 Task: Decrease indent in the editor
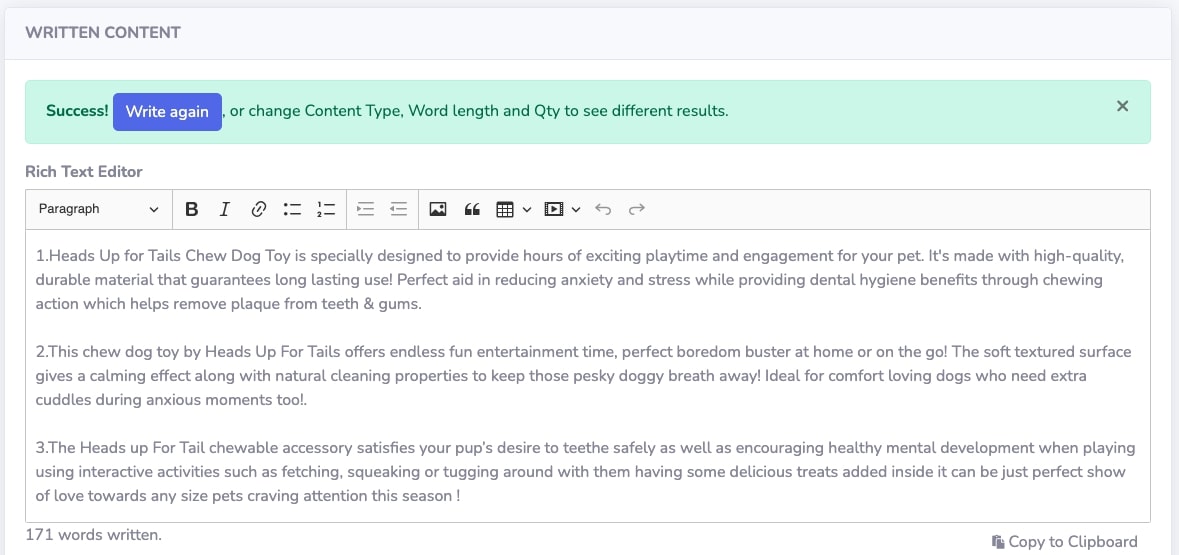coord(399,209)
